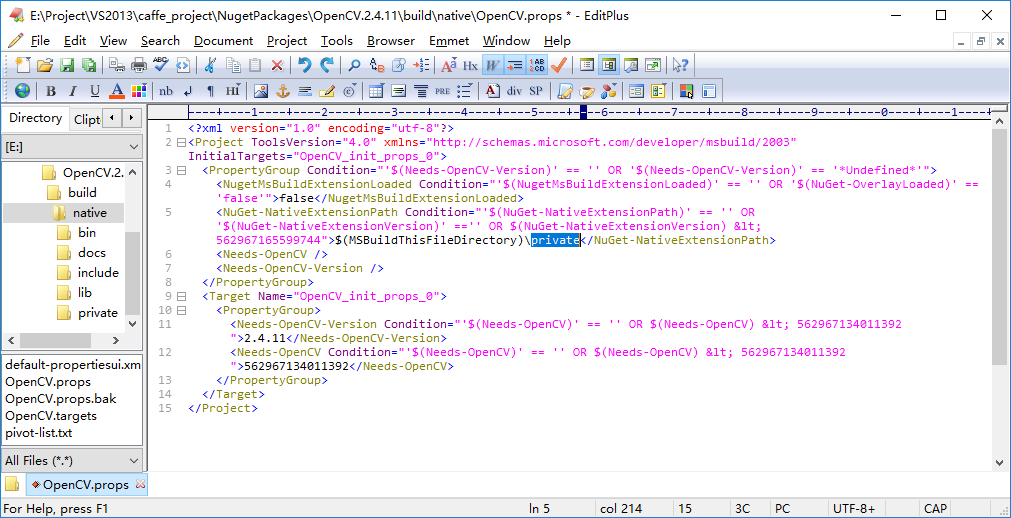Click the ruler column marker

point(583,112)
